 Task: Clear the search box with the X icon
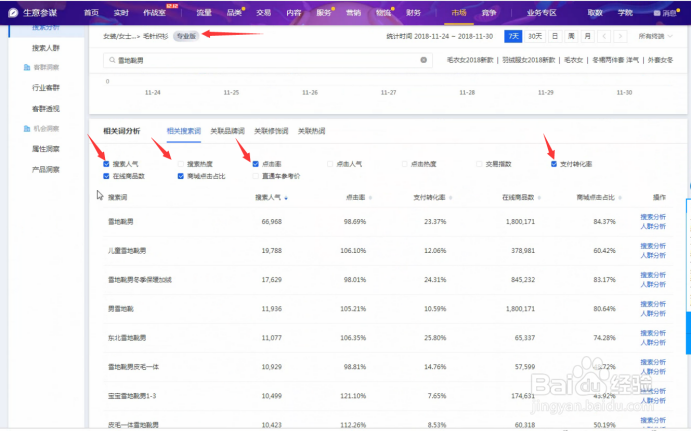424,60
